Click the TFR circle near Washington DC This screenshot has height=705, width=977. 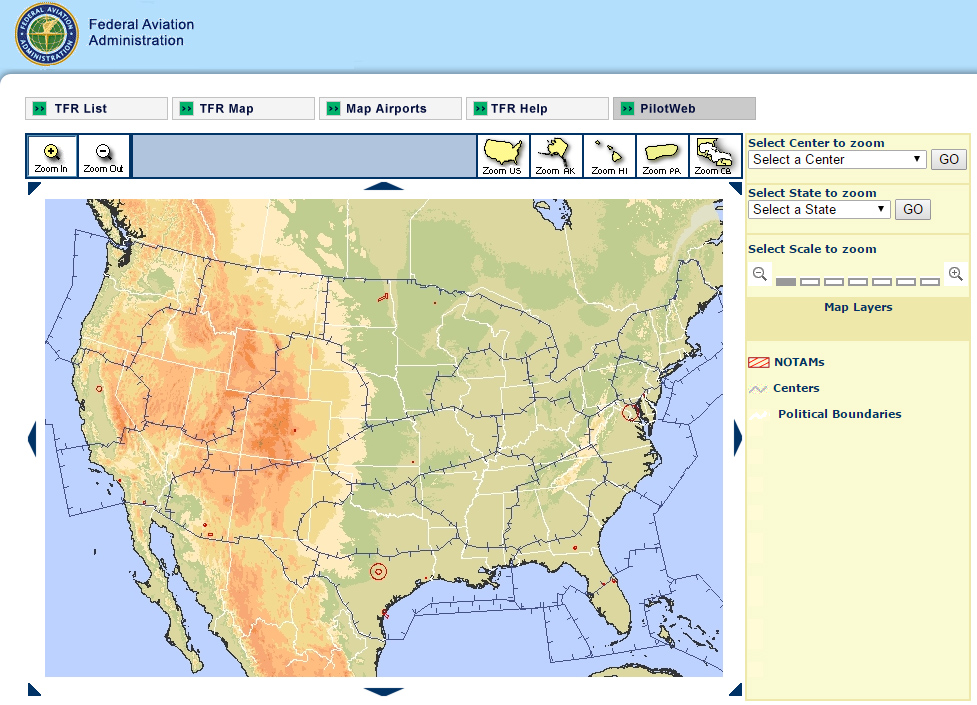[x=628, y=413]
